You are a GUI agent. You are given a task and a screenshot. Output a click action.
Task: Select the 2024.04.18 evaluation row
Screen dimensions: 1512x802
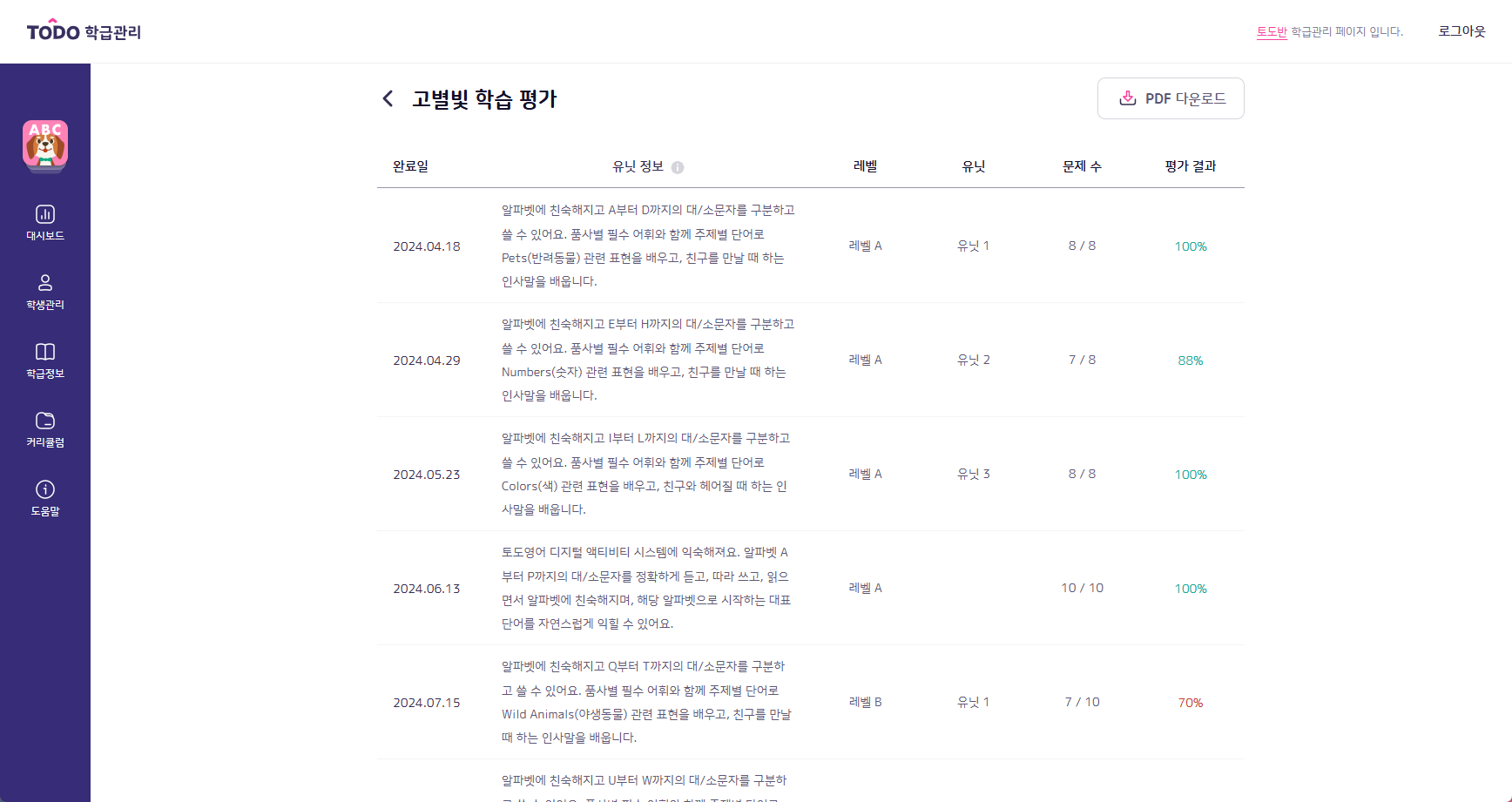[811, 246]
